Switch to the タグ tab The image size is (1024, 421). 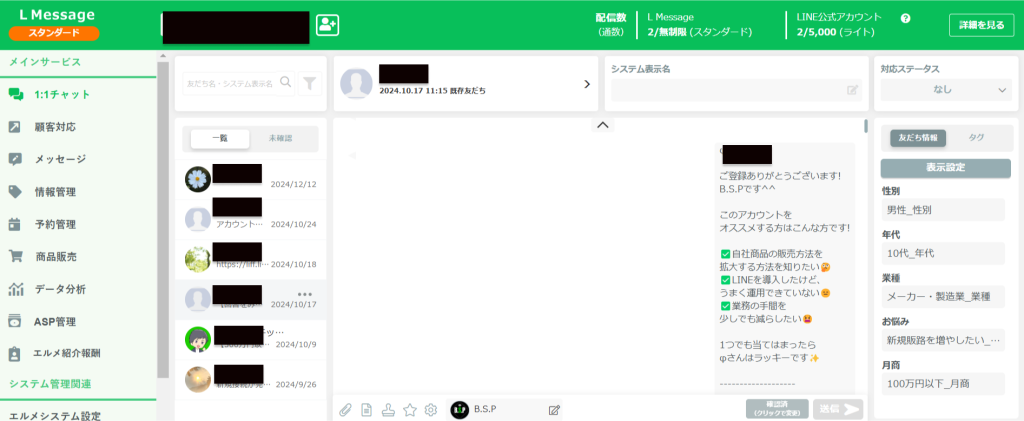tap(976, 138)
